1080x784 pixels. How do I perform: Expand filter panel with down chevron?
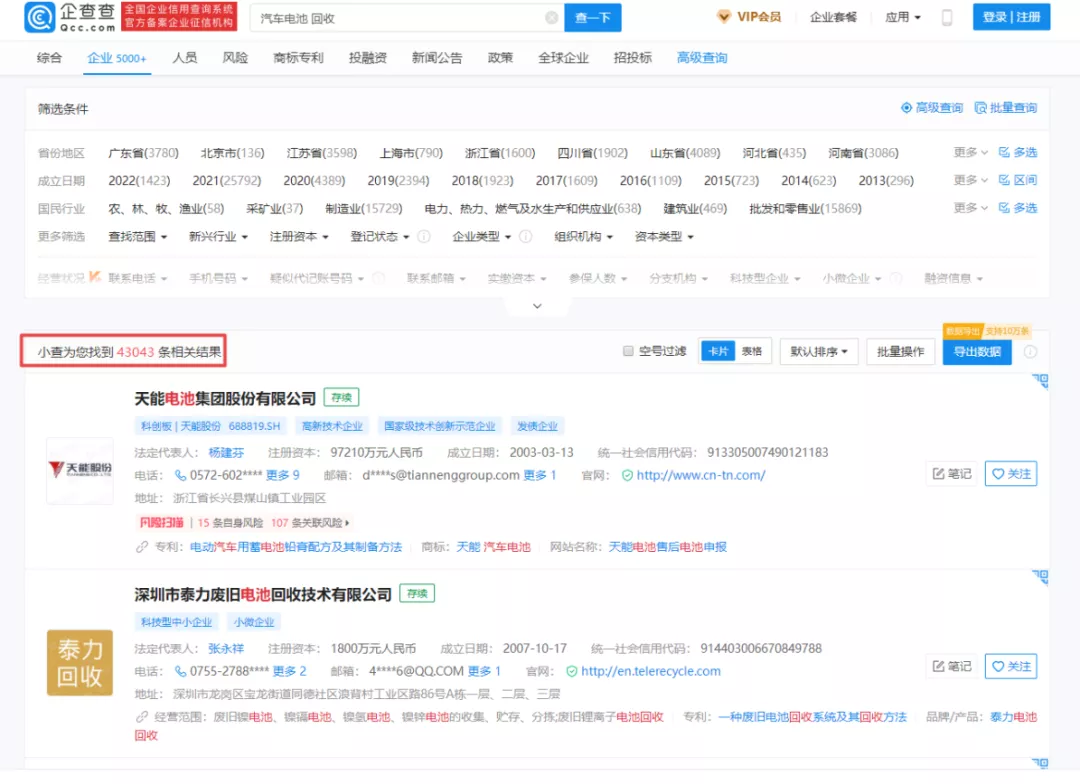537,306
